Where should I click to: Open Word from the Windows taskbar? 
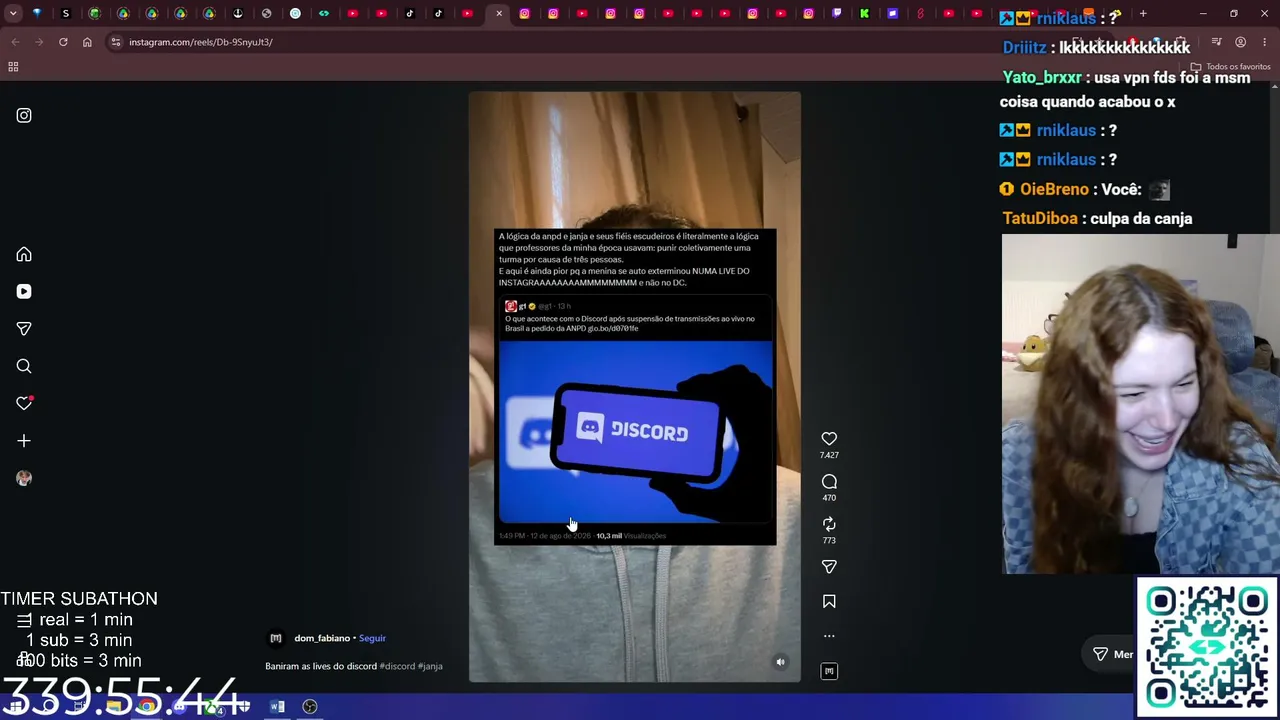pos(278,707)
